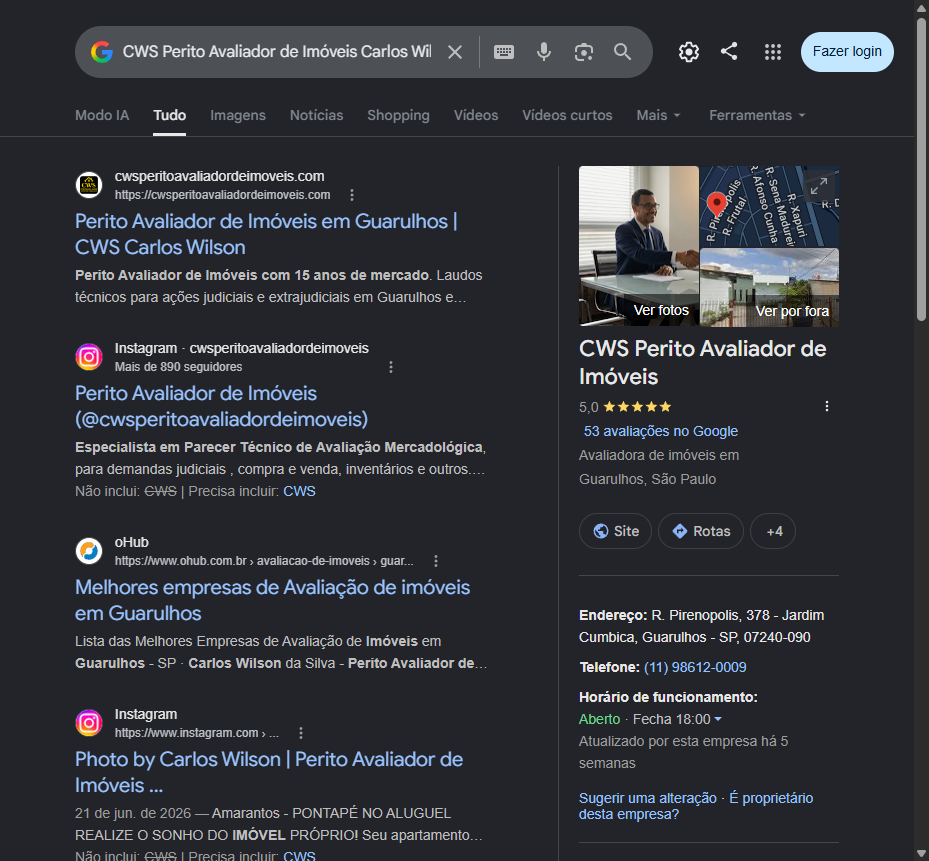Click the Google logo in search bar
This screenshot has width=929, height=861.
coord(102,52)
